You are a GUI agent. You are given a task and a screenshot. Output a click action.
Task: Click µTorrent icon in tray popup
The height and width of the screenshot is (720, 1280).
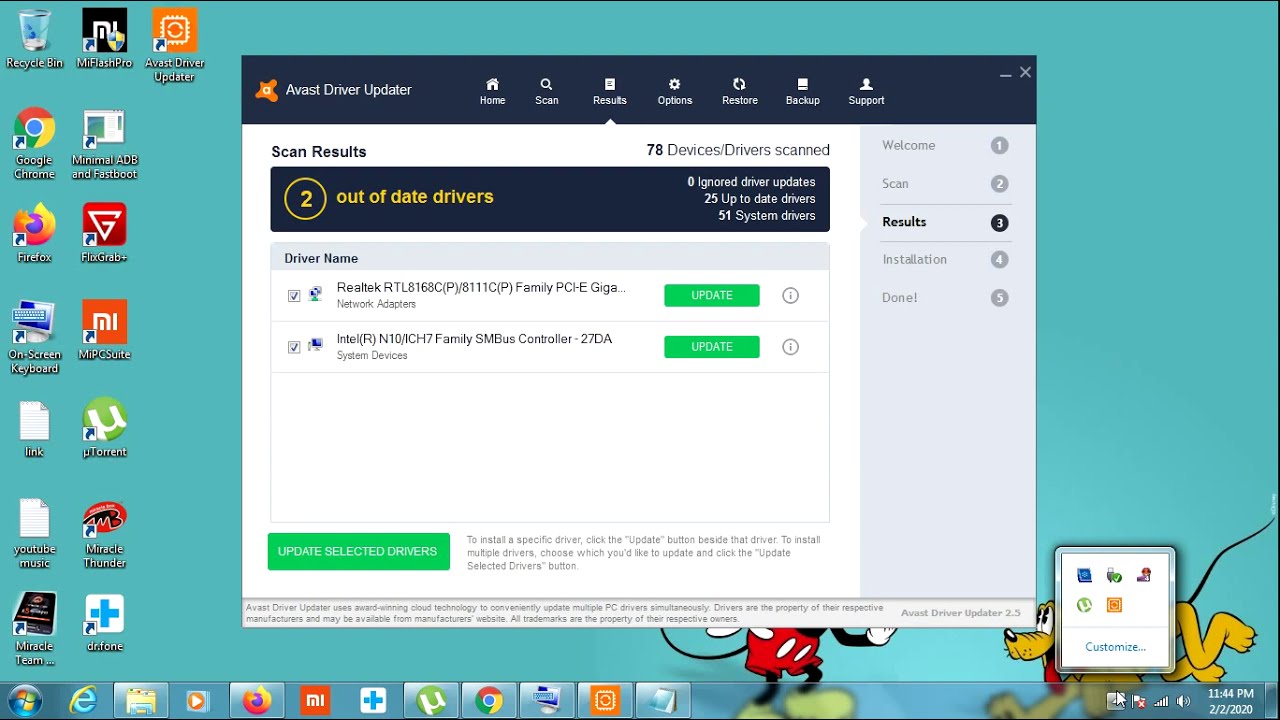tap(1084, 605)
